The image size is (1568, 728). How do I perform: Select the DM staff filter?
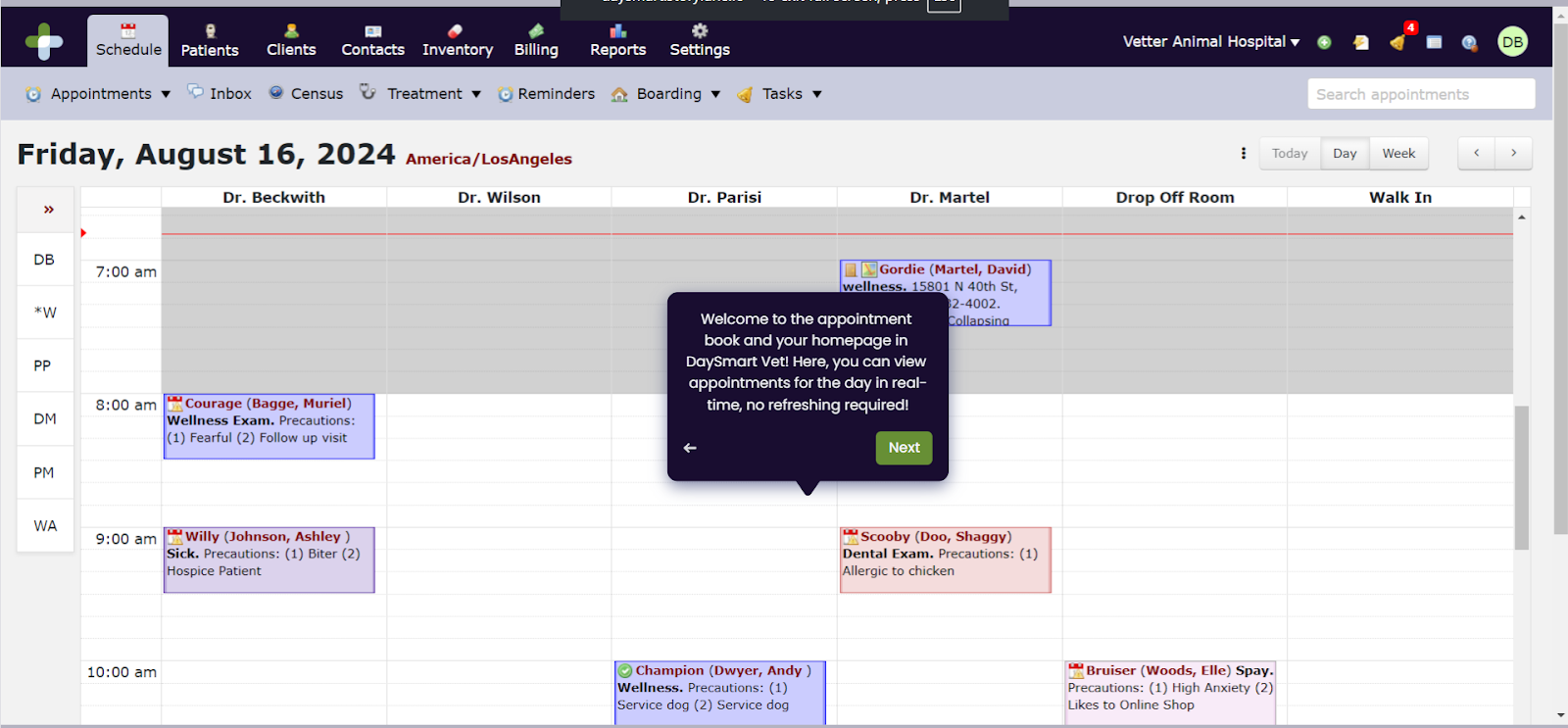click(45, 419)
